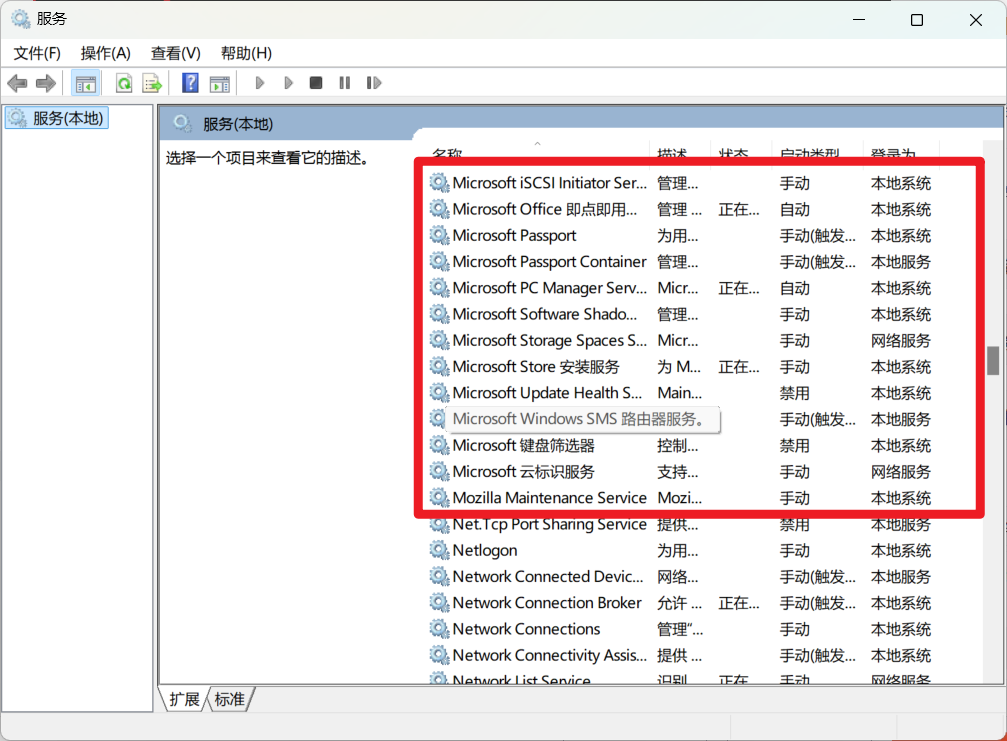
Task: Select Net.Tcp Port Sharing Service row
Action: (x=703, y=525)
